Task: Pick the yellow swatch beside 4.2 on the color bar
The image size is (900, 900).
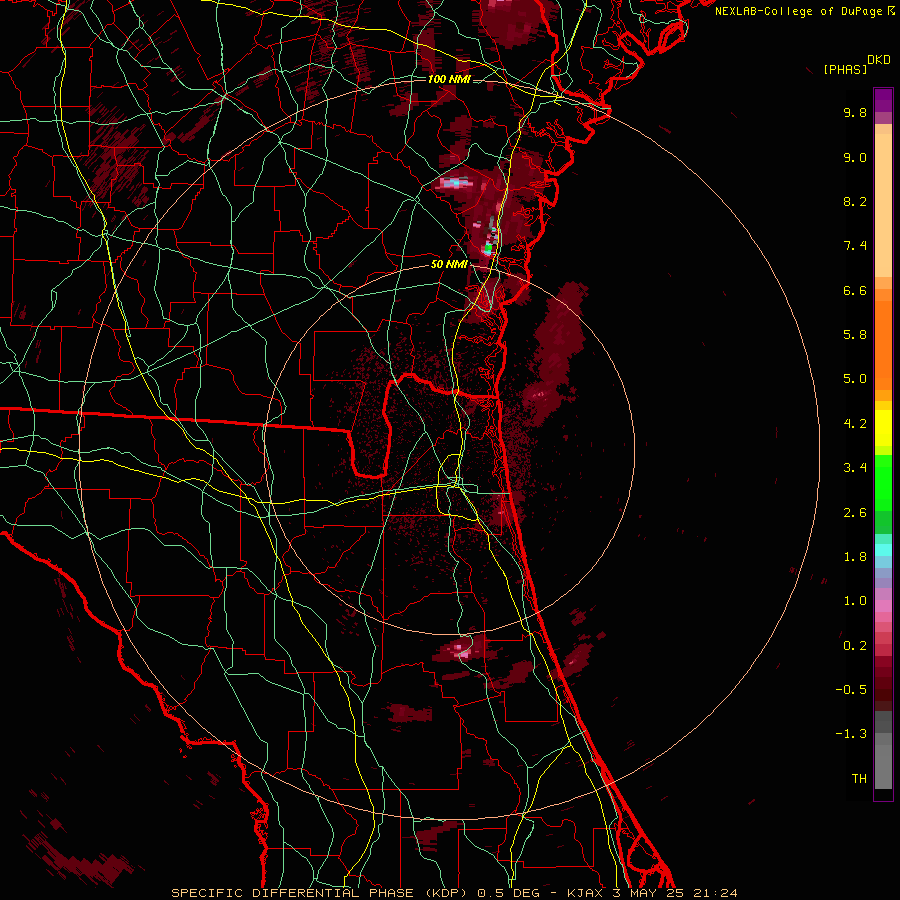Action: (883, 428)
